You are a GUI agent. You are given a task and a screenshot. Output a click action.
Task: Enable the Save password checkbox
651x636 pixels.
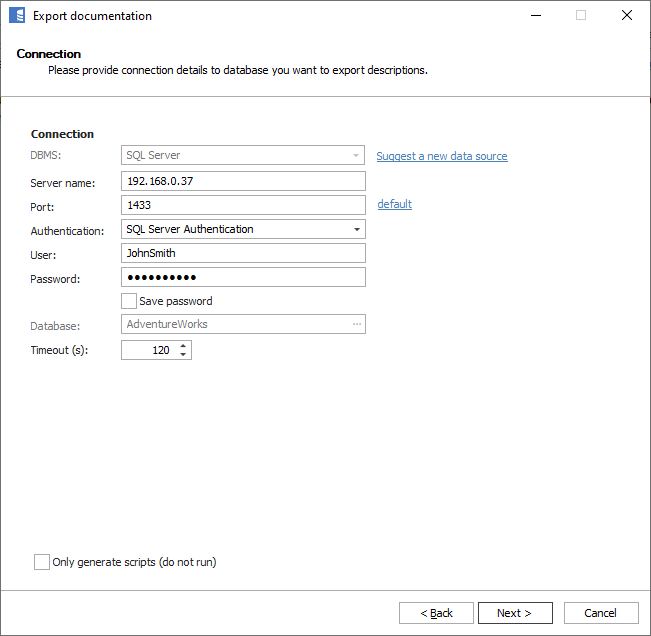[x=129, y=301]
